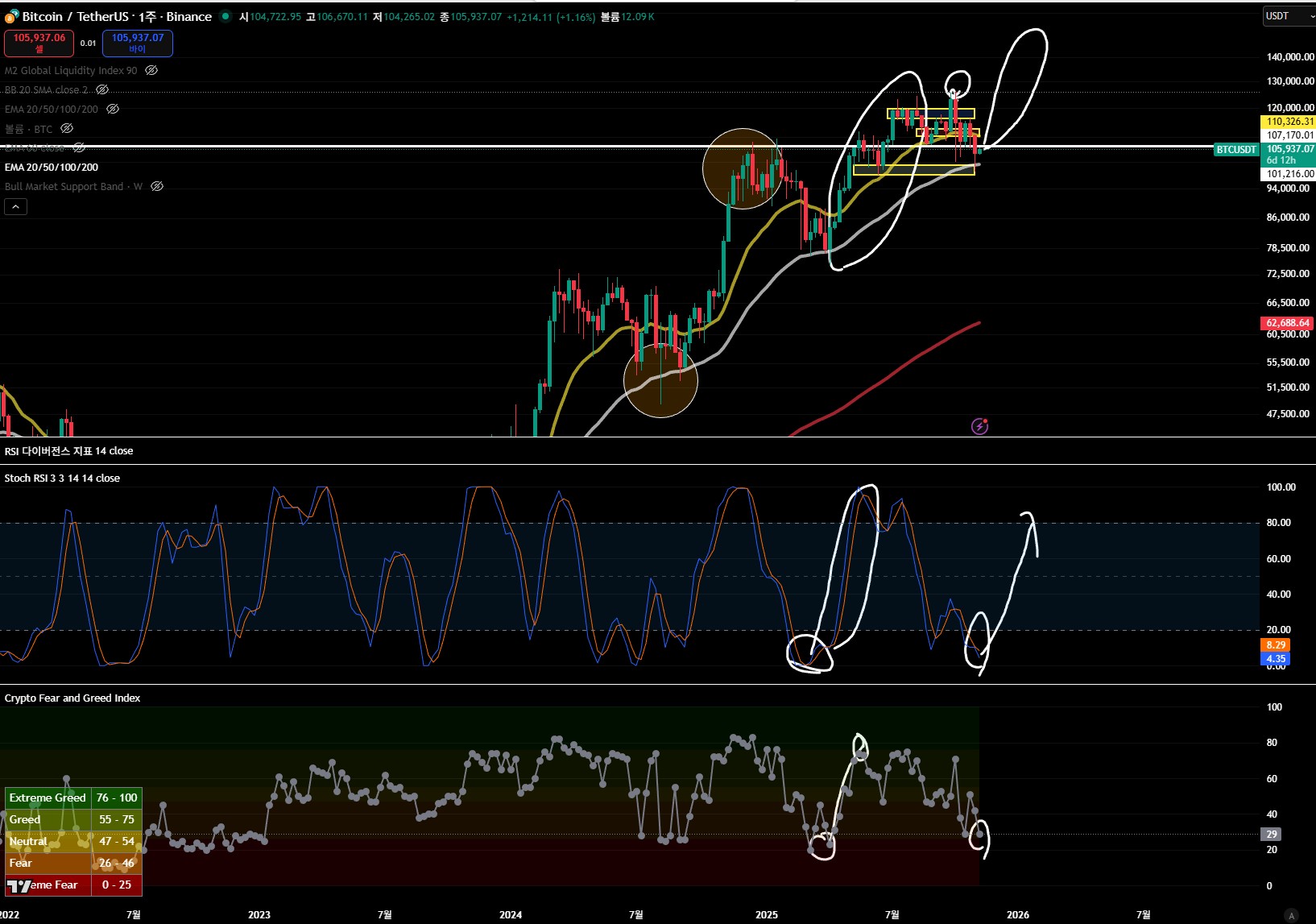
Task: Click the orange 8.29 Stoch RSI value label
Action: tap(1276, 645)
